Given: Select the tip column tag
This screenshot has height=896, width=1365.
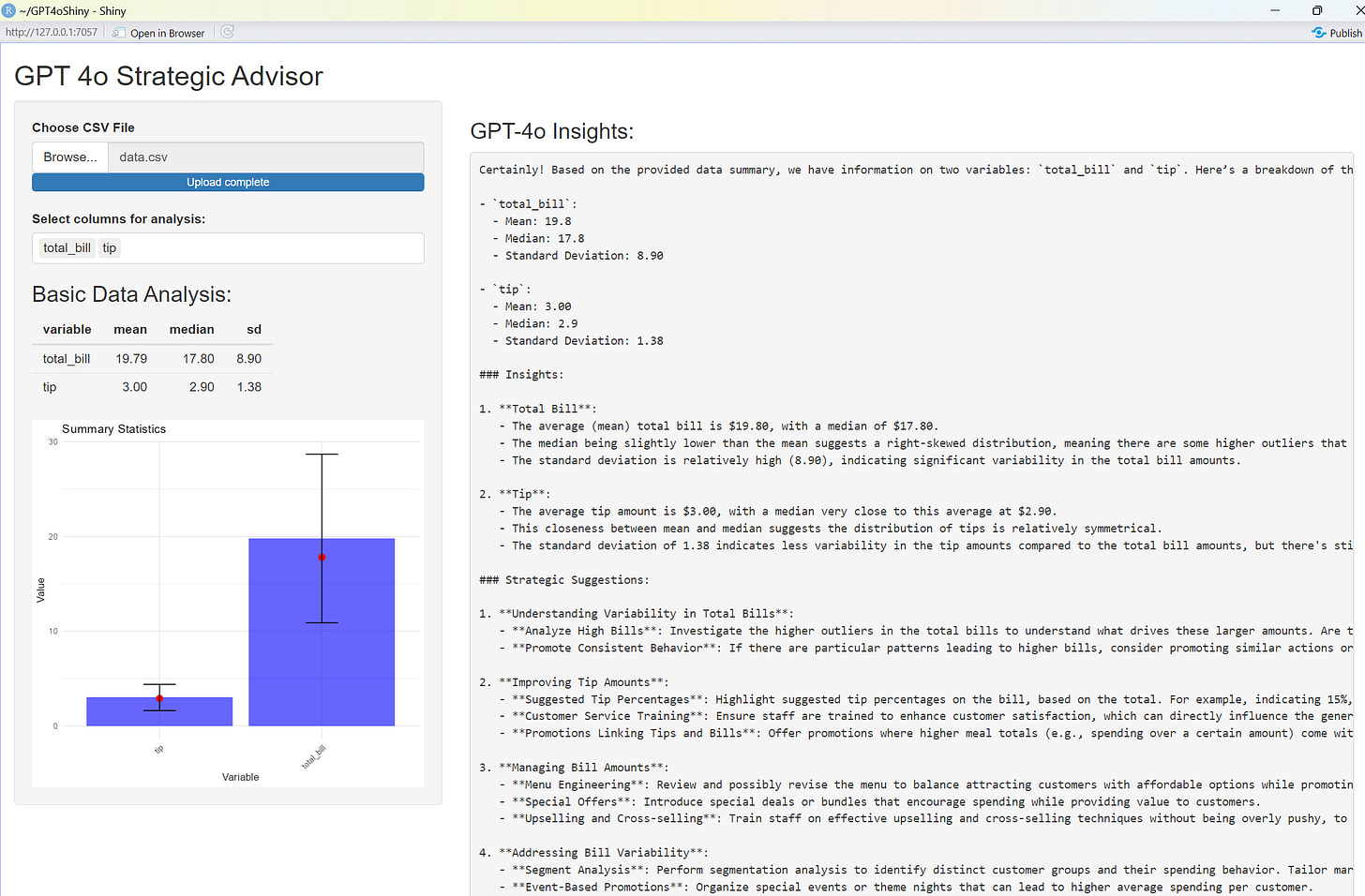Looking at the screenshot, I should [110, 248].
